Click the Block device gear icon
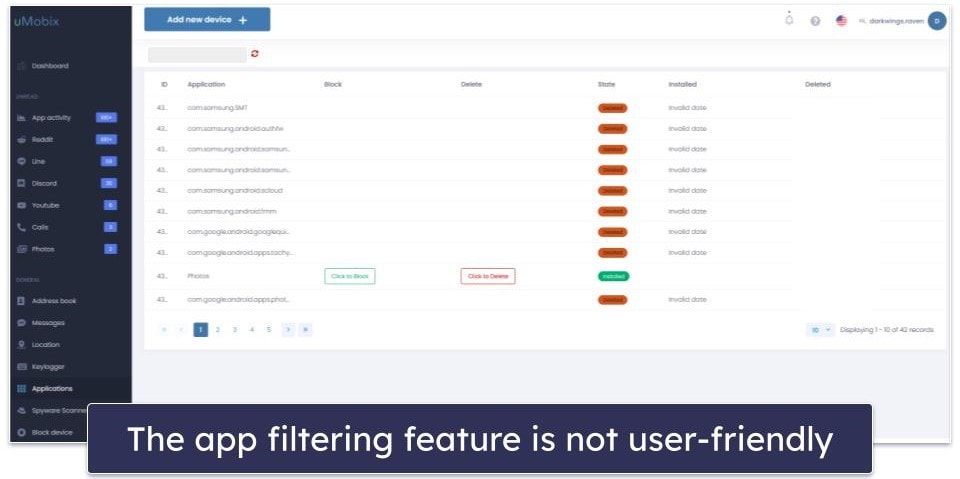Viewport: 960px width, 479px height. [x=21, y=432]
